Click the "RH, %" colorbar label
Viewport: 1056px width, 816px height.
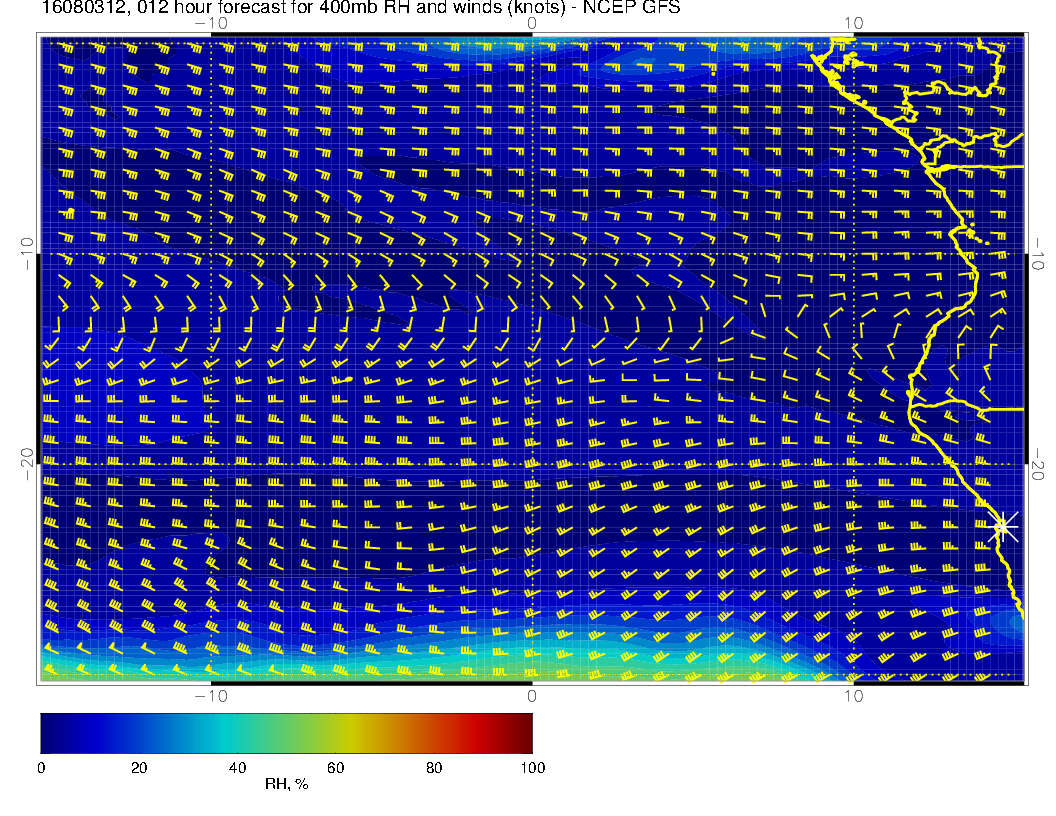pyautogui.click(x=286, y=785)
